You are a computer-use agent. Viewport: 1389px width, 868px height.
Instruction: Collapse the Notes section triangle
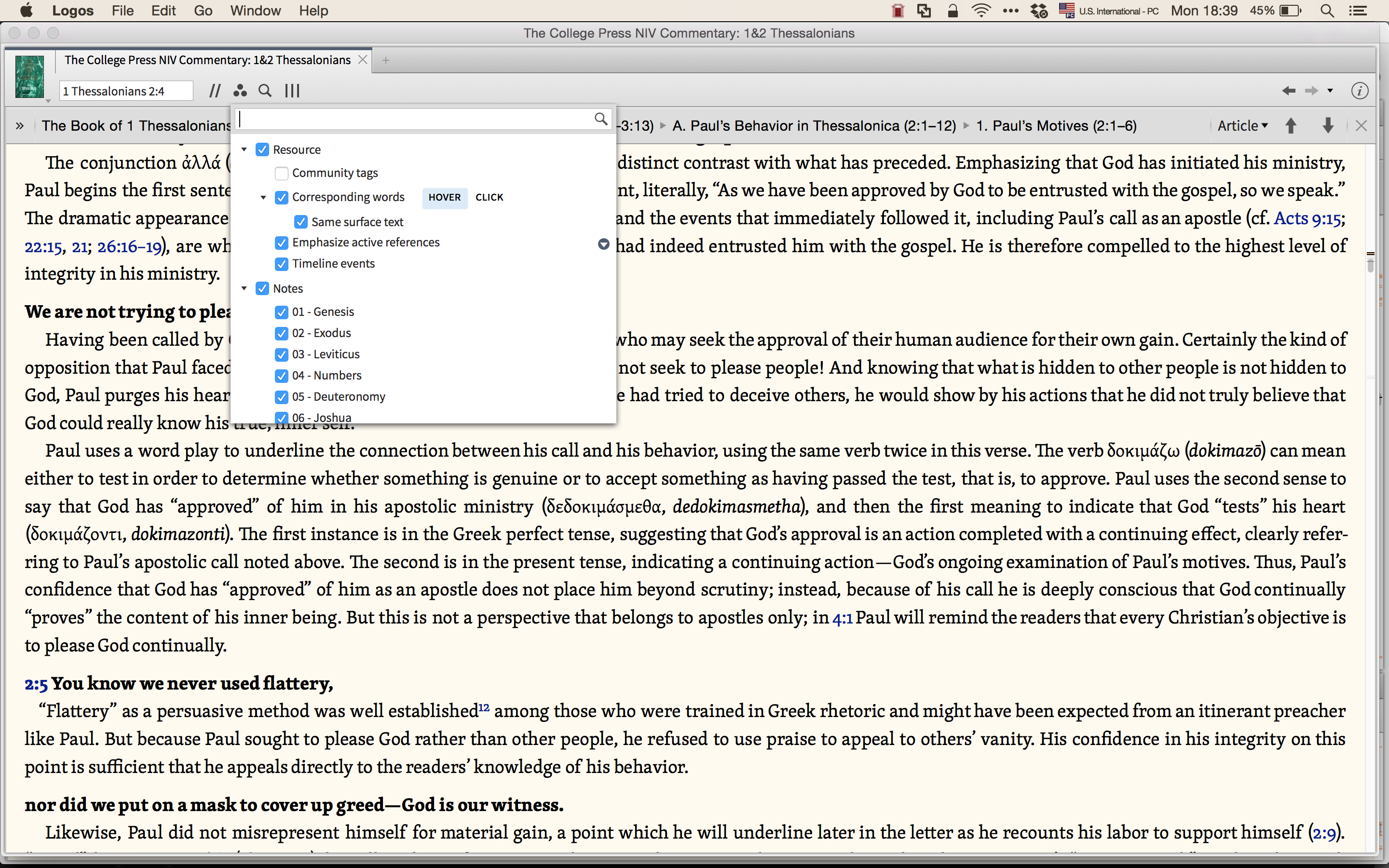[x=245, y=288]
